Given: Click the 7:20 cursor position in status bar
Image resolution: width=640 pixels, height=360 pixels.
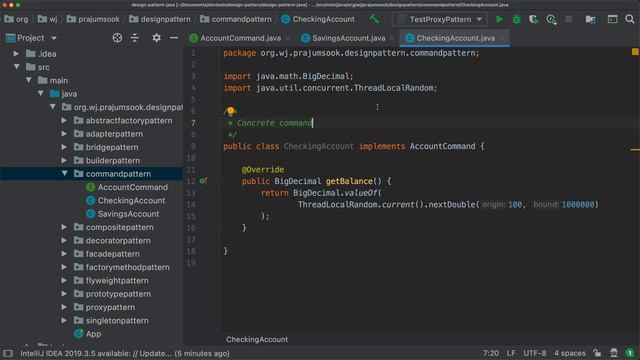Looking at the screenshot, I should (x=491, y=353).
